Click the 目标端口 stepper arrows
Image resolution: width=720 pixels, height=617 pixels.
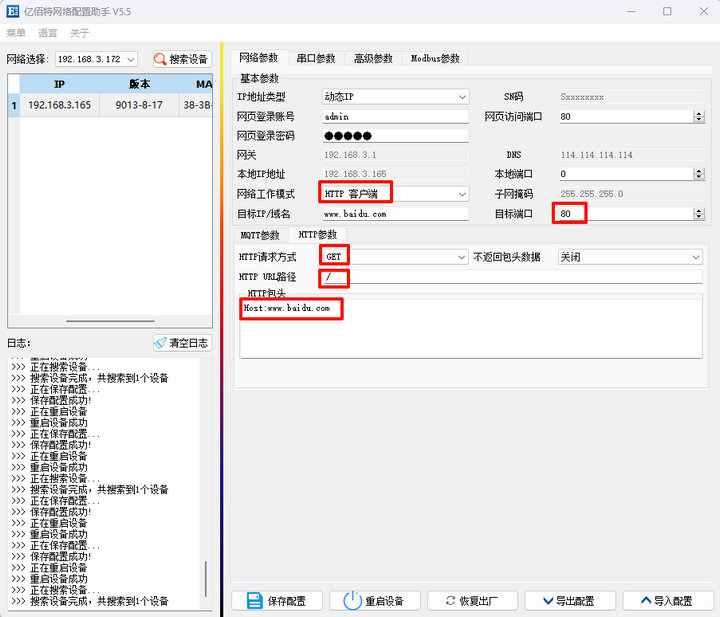pos(697,214)
